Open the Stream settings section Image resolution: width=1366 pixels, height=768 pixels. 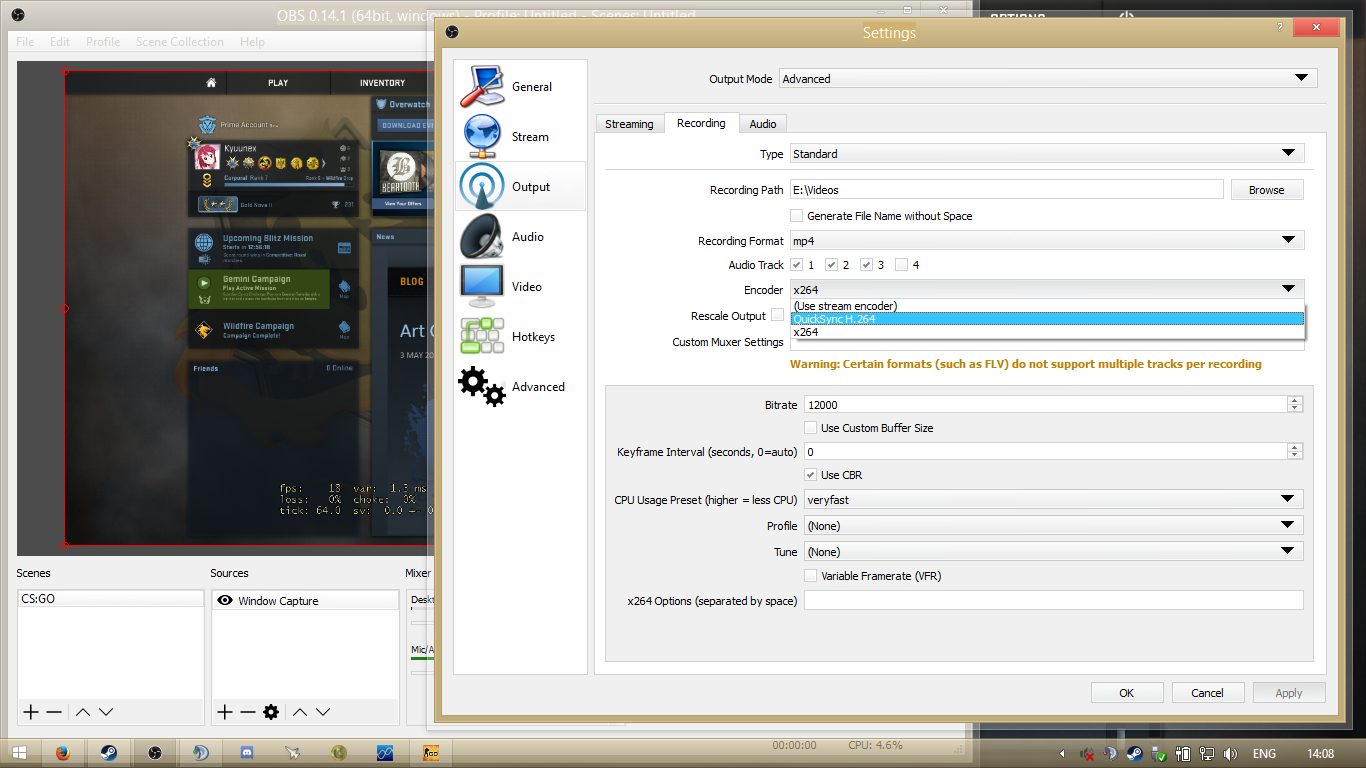[x=520, y=136]
